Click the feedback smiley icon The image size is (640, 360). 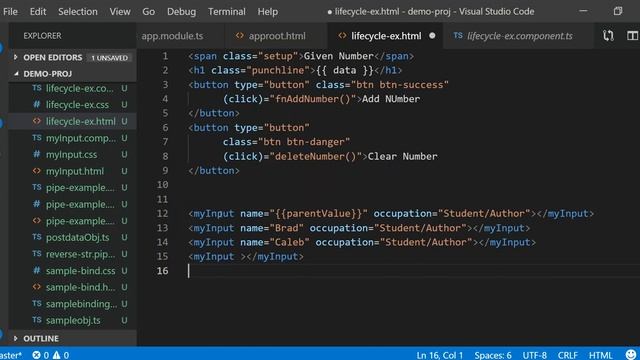tap(631, 354)
